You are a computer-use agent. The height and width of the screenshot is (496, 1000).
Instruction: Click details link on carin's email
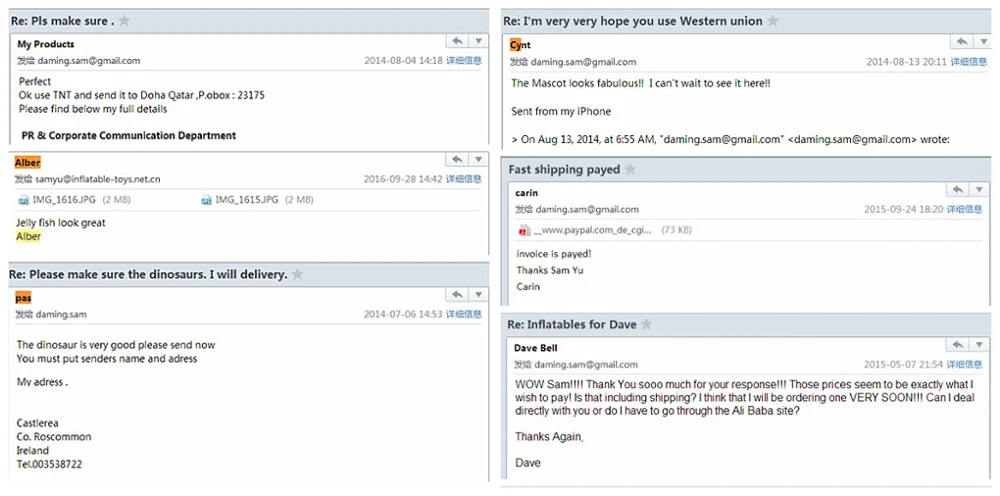tap(965, 210)
